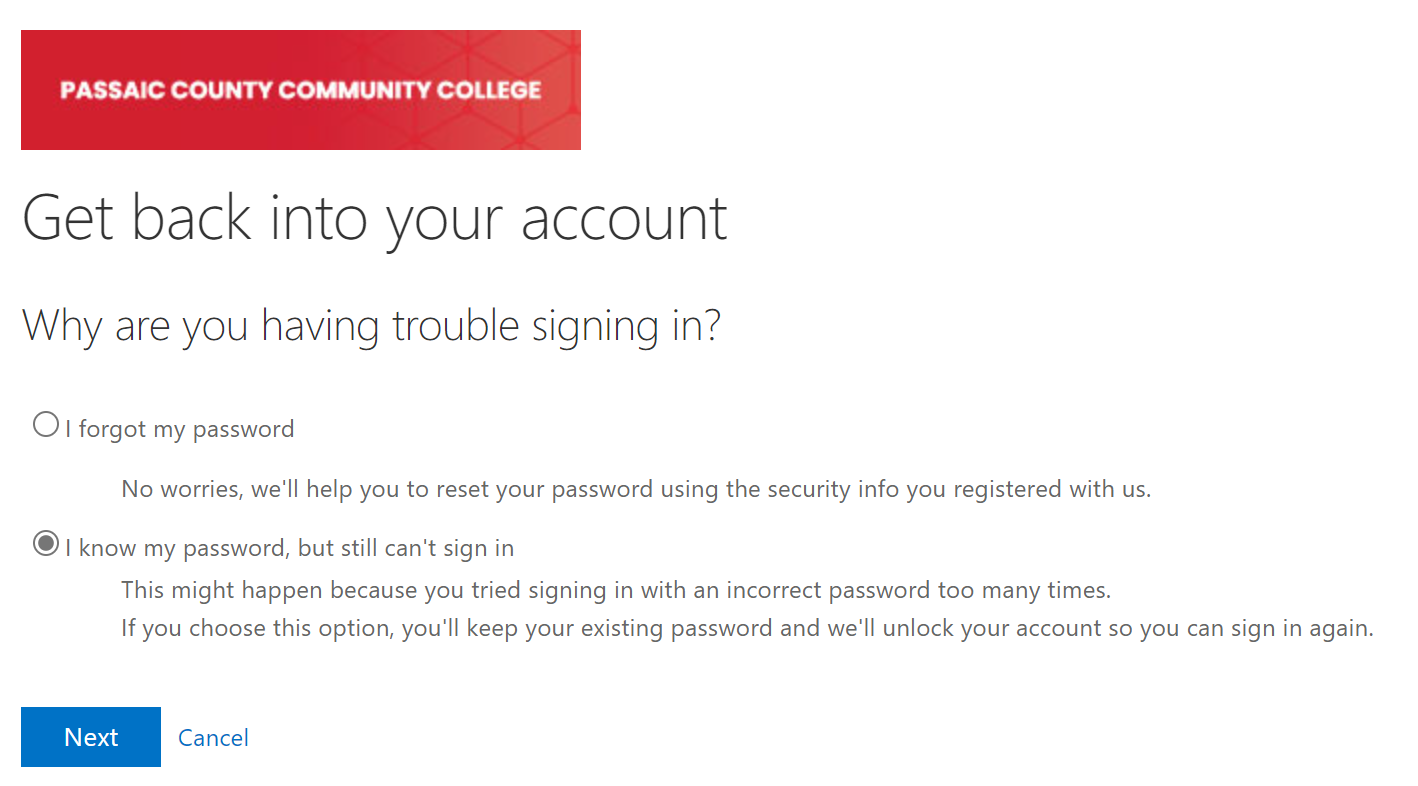Screen dimensions: 1418x786
Task: Click "Why are you having trouble signing in?" subheading
Action: pyautogui.click(x=371, y=328)
